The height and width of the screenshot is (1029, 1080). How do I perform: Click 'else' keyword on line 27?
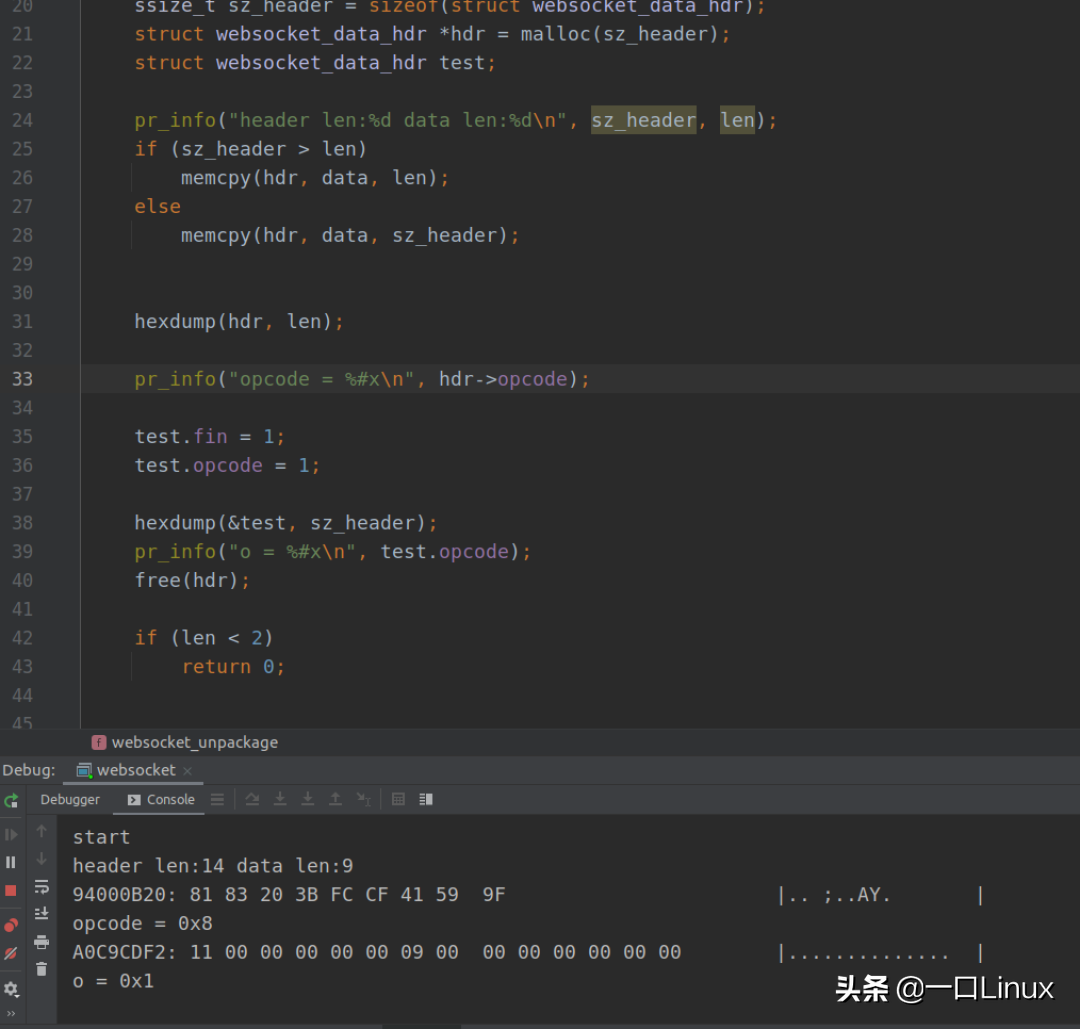(158, 207)
